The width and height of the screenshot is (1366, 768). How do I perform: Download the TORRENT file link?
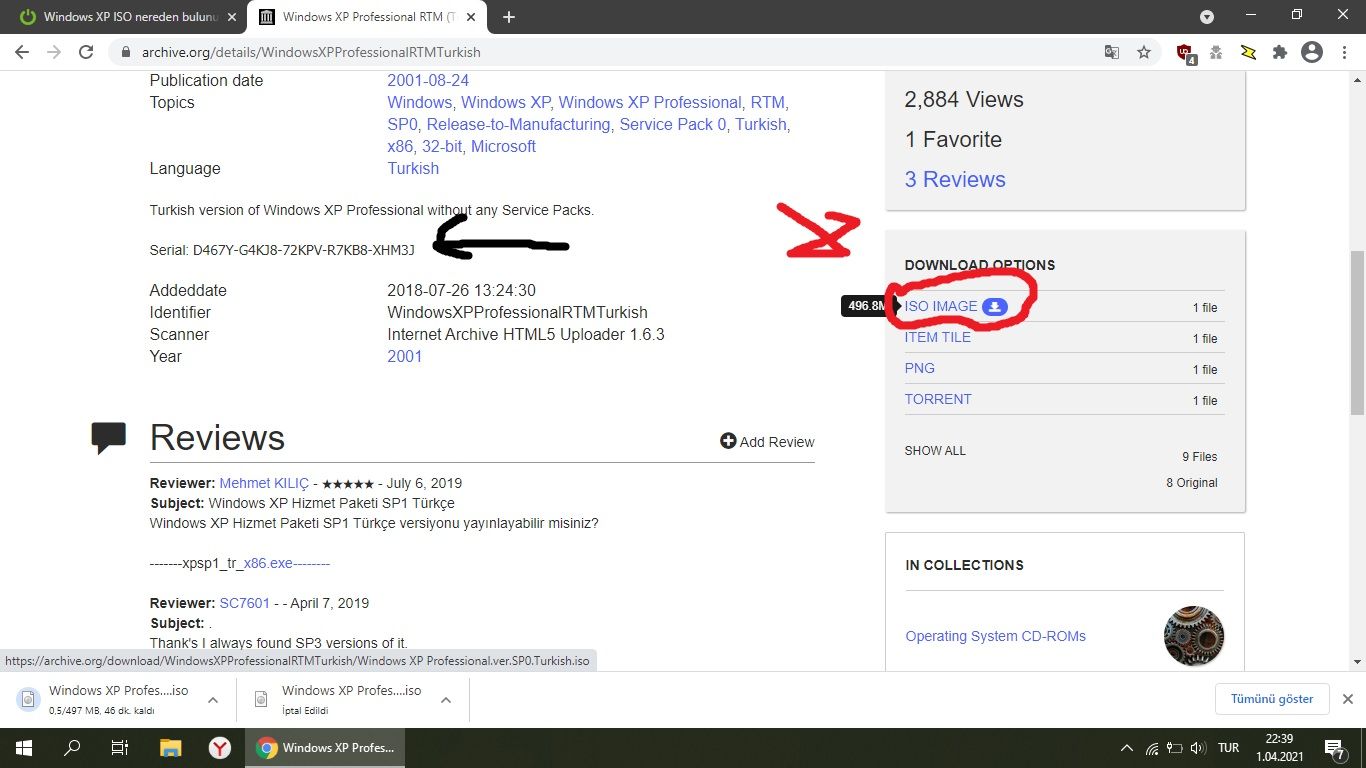pos(938,400)
